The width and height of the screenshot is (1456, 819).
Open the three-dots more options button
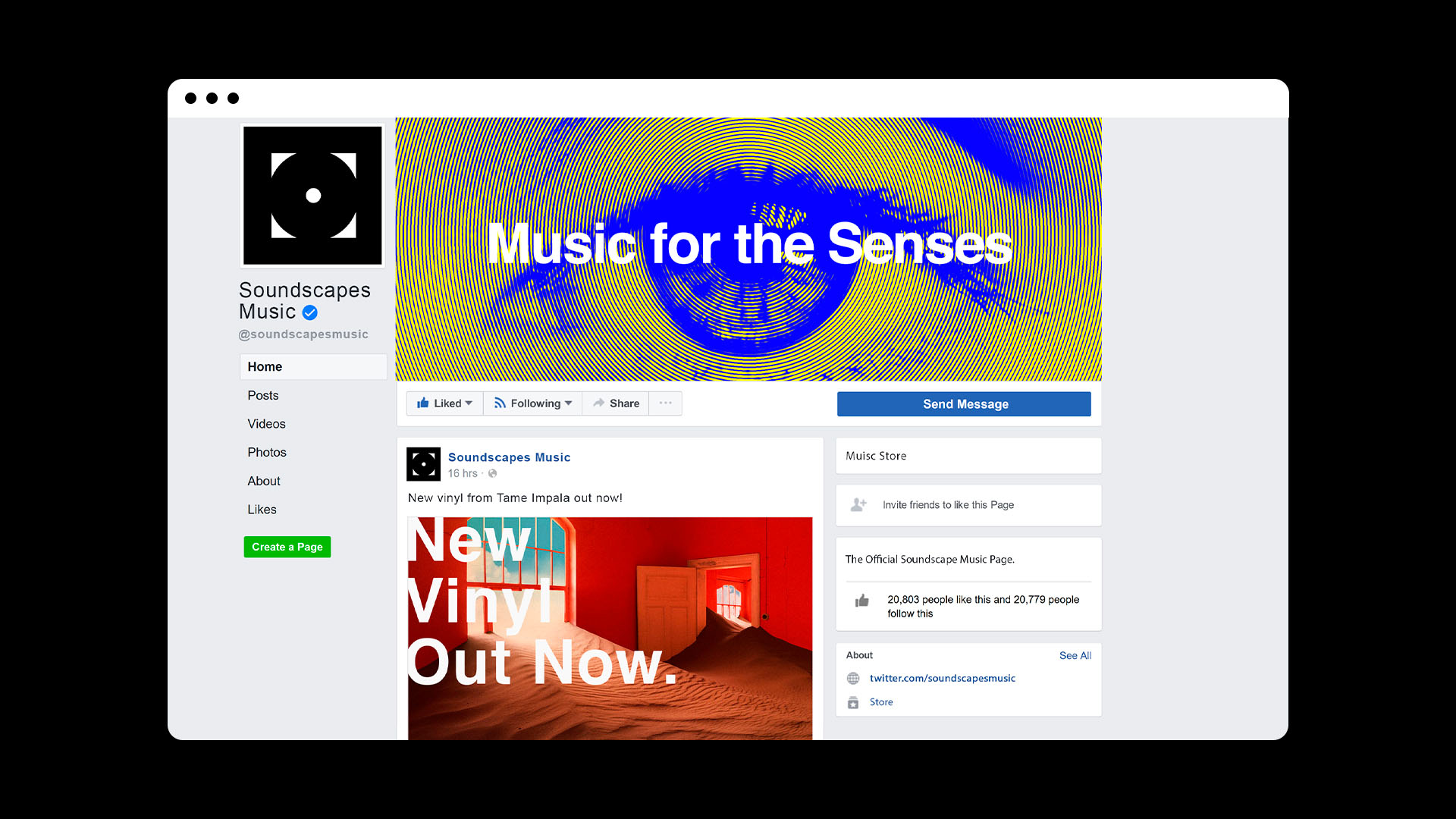point(666,403)
